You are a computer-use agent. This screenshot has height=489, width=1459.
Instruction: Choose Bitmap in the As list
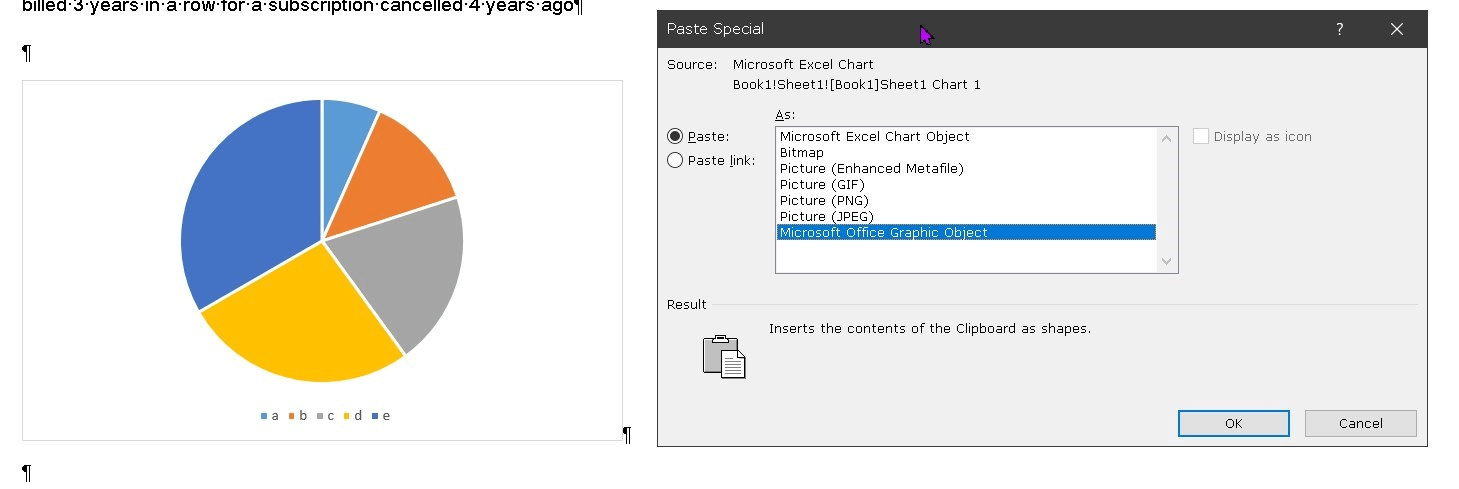tap(802, 153)
